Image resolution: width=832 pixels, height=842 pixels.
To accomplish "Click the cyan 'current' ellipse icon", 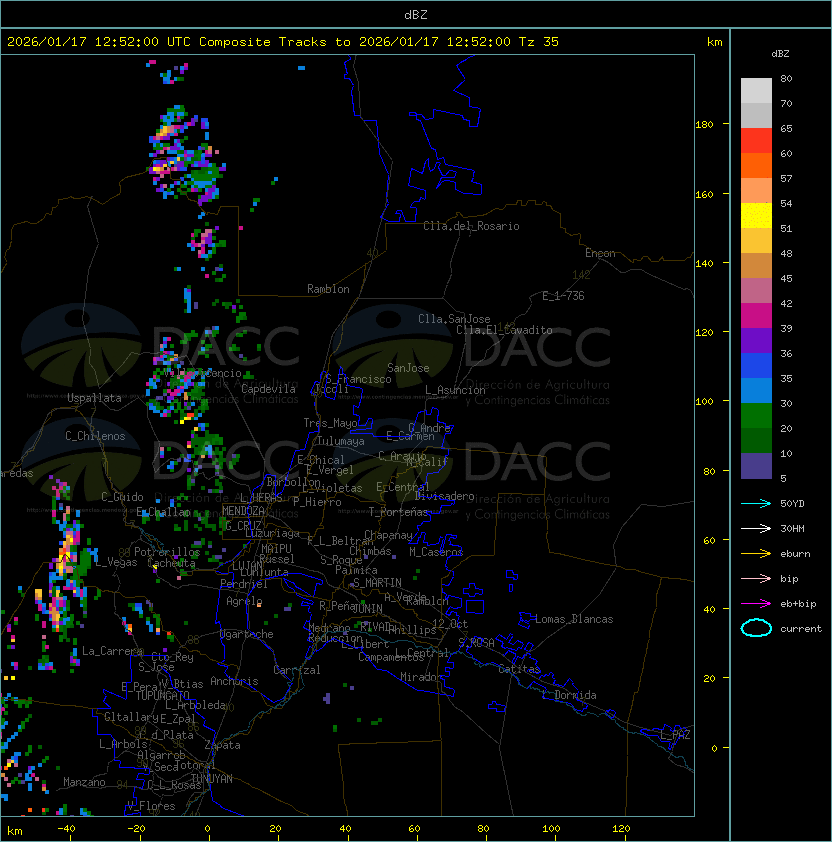I will [x=756, y=628].
